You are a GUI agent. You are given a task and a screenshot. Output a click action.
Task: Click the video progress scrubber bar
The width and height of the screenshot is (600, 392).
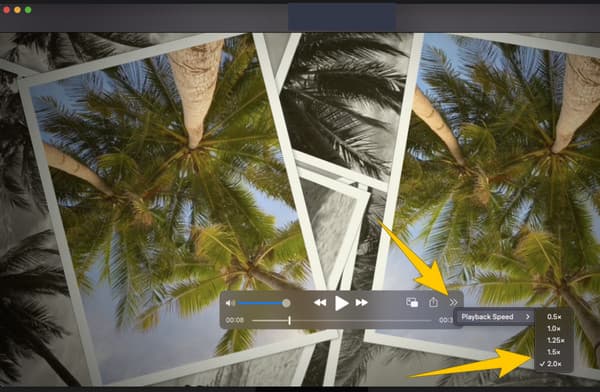click(342, 320)
